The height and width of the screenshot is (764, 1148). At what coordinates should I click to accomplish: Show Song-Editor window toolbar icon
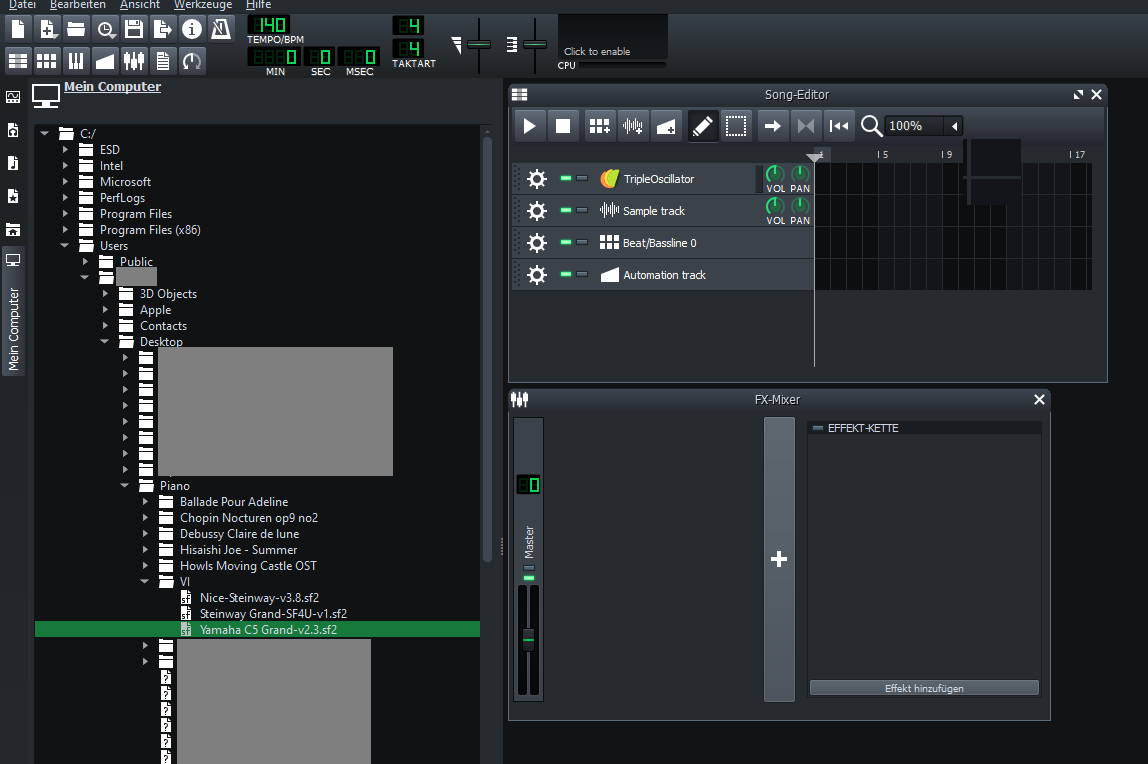18,61
